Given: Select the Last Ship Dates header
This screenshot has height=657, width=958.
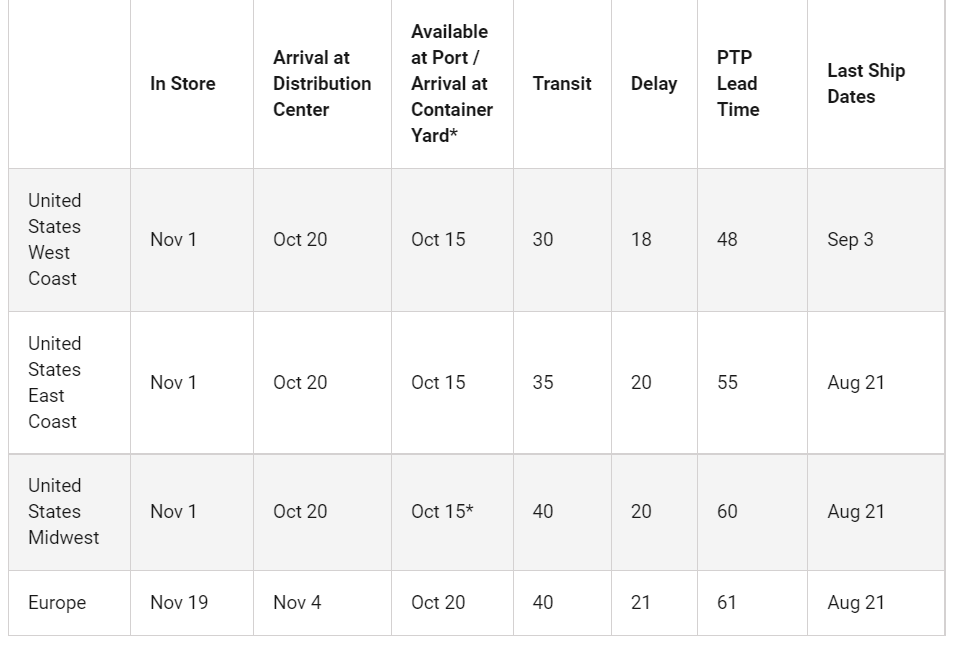Looking at the screenshot, I should pyautogui.click(x=866, y=84).
